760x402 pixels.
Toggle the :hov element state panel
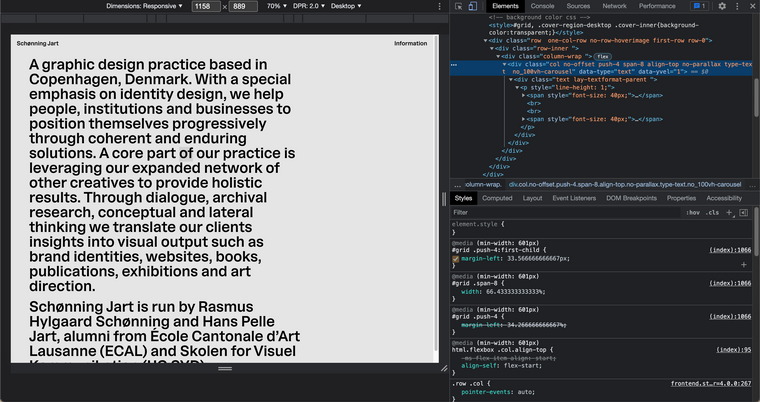pos(692,213)
